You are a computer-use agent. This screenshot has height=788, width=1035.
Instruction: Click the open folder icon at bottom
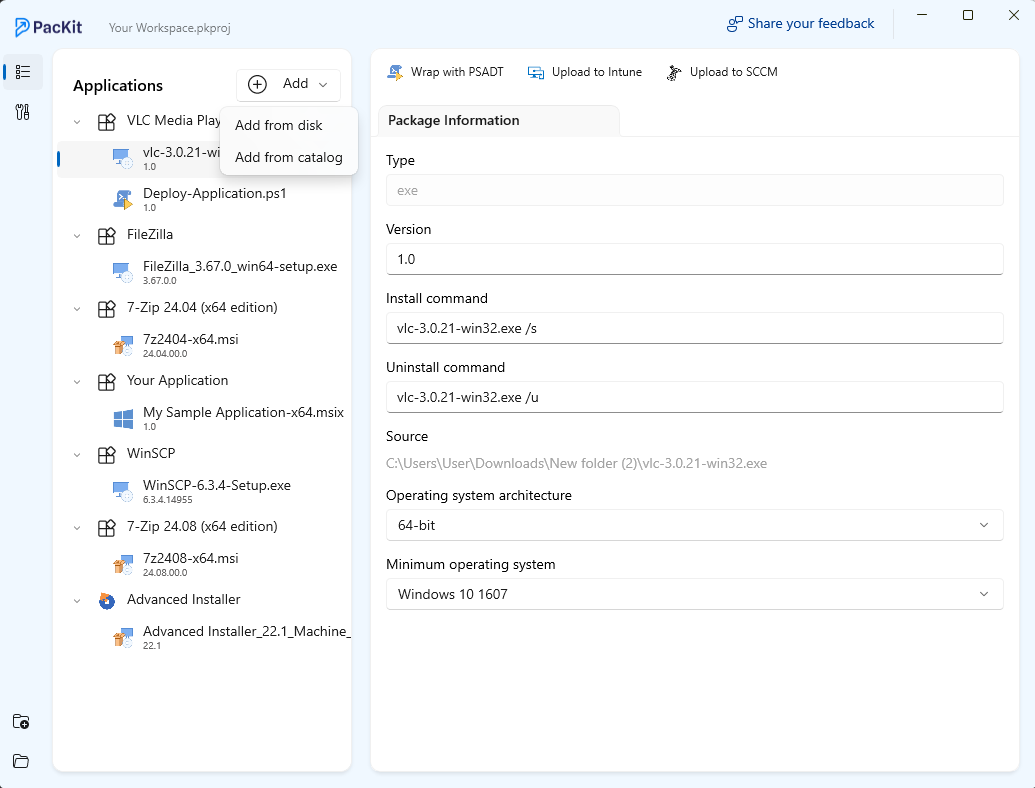point(21,761)
